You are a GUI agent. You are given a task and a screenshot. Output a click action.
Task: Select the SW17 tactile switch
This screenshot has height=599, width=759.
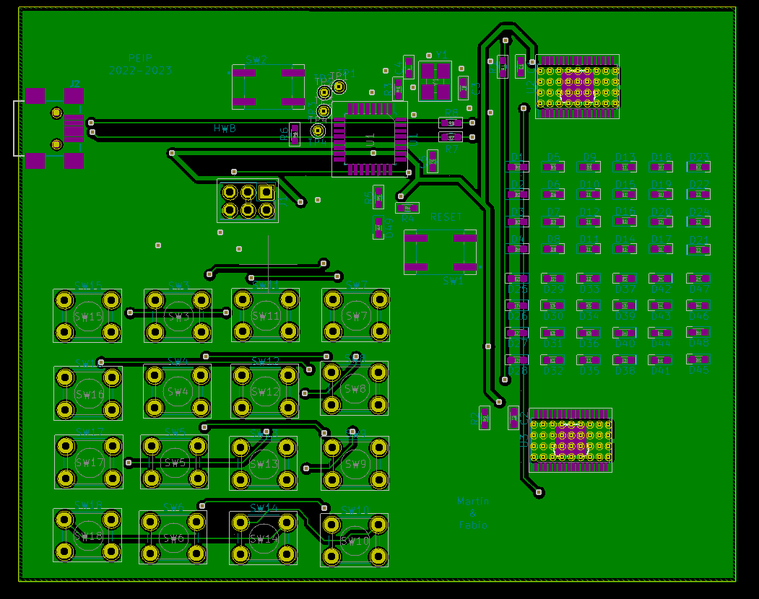[89, 462]
